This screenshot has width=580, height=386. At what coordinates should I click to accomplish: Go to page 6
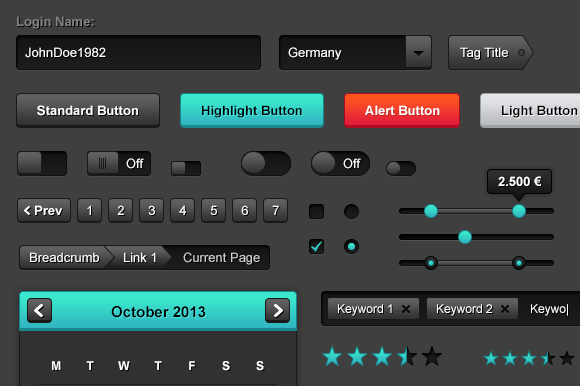245,210
